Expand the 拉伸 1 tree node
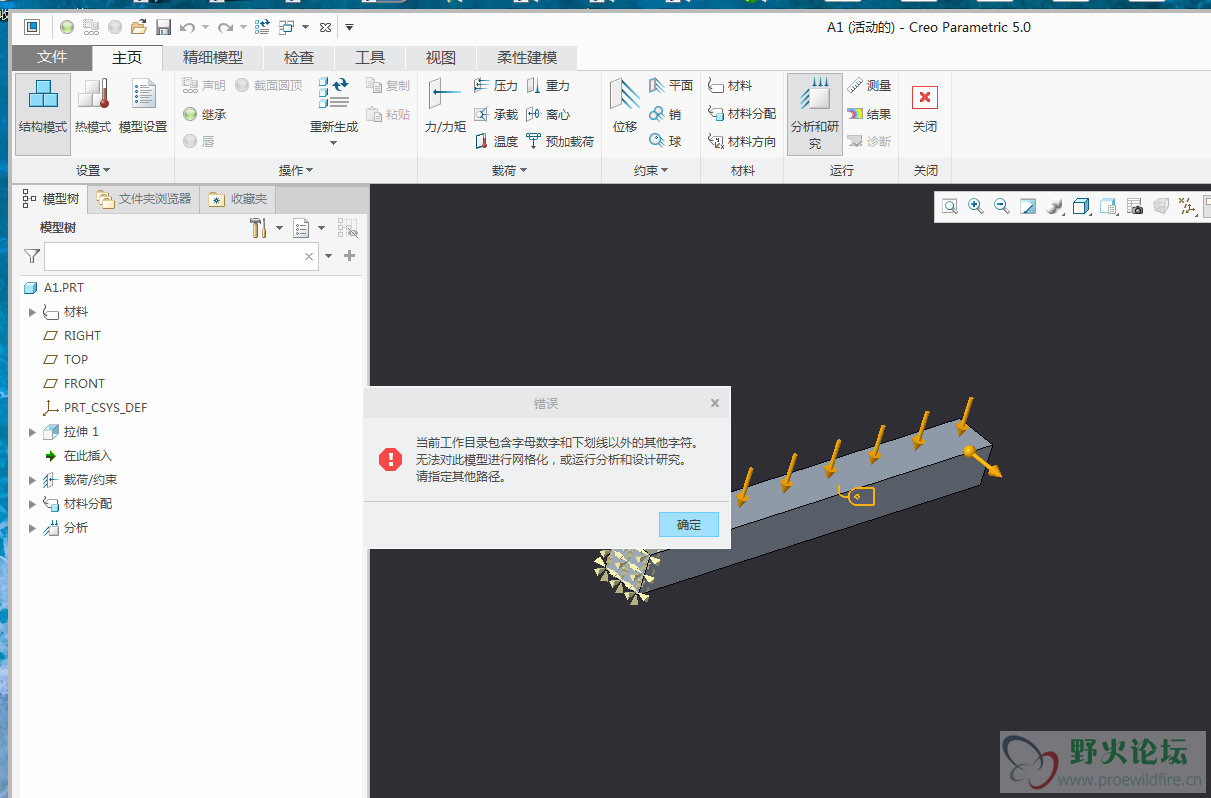The image size is (1211, 798). point(32,432)
